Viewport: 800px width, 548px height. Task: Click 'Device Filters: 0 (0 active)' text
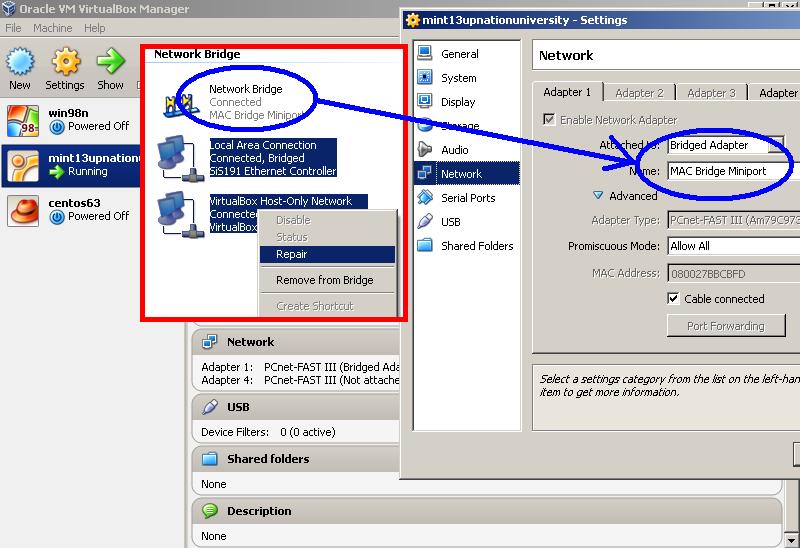click(268, 432)
